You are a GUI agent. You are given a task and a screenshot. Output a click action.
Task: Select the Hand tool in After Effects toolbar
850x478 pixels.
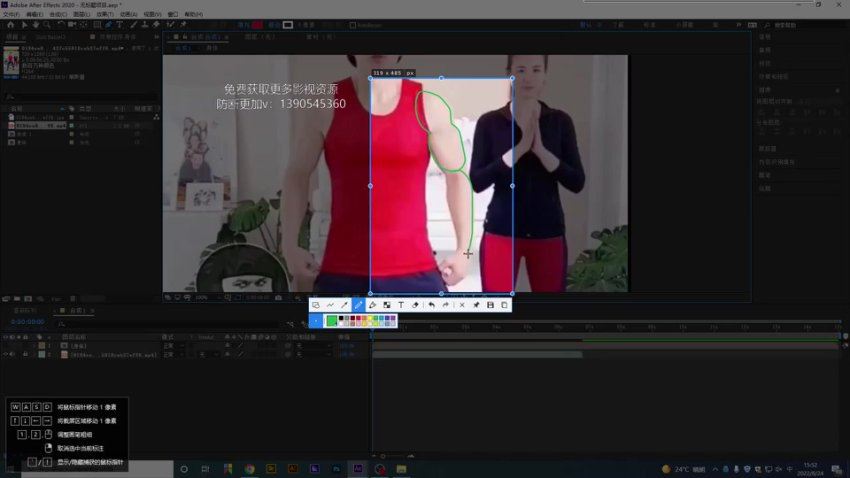pyautogui.click(x=36, y=25)
